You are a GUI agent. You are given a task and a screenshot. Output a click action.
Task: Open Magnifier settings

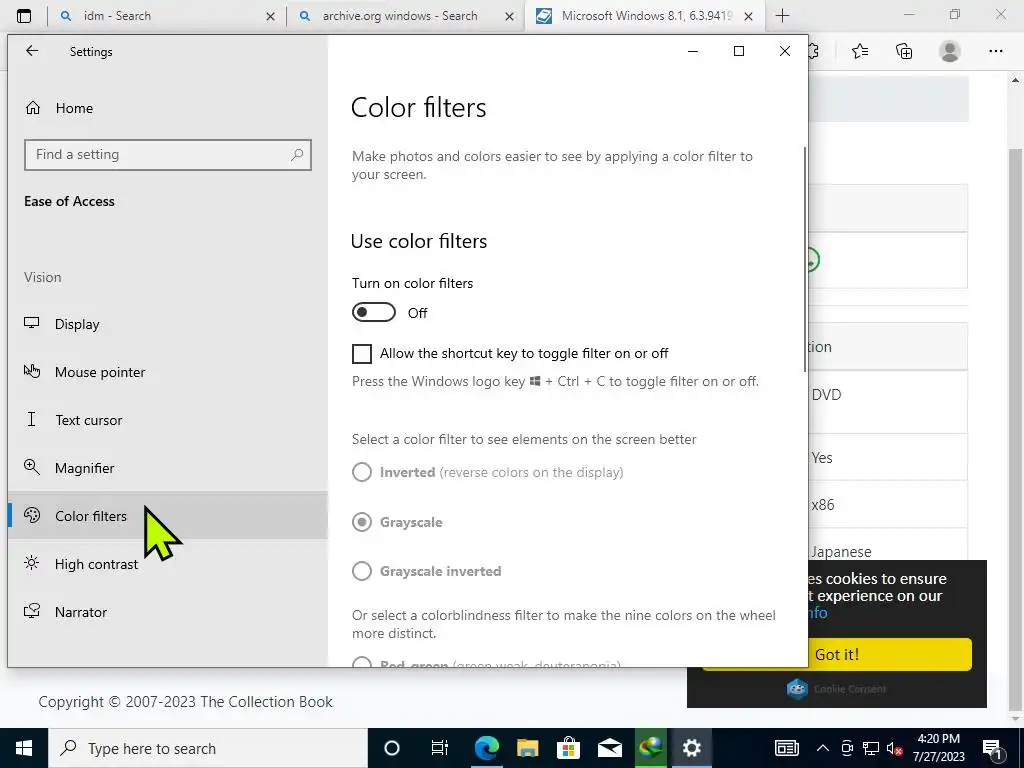click(168, 468)
